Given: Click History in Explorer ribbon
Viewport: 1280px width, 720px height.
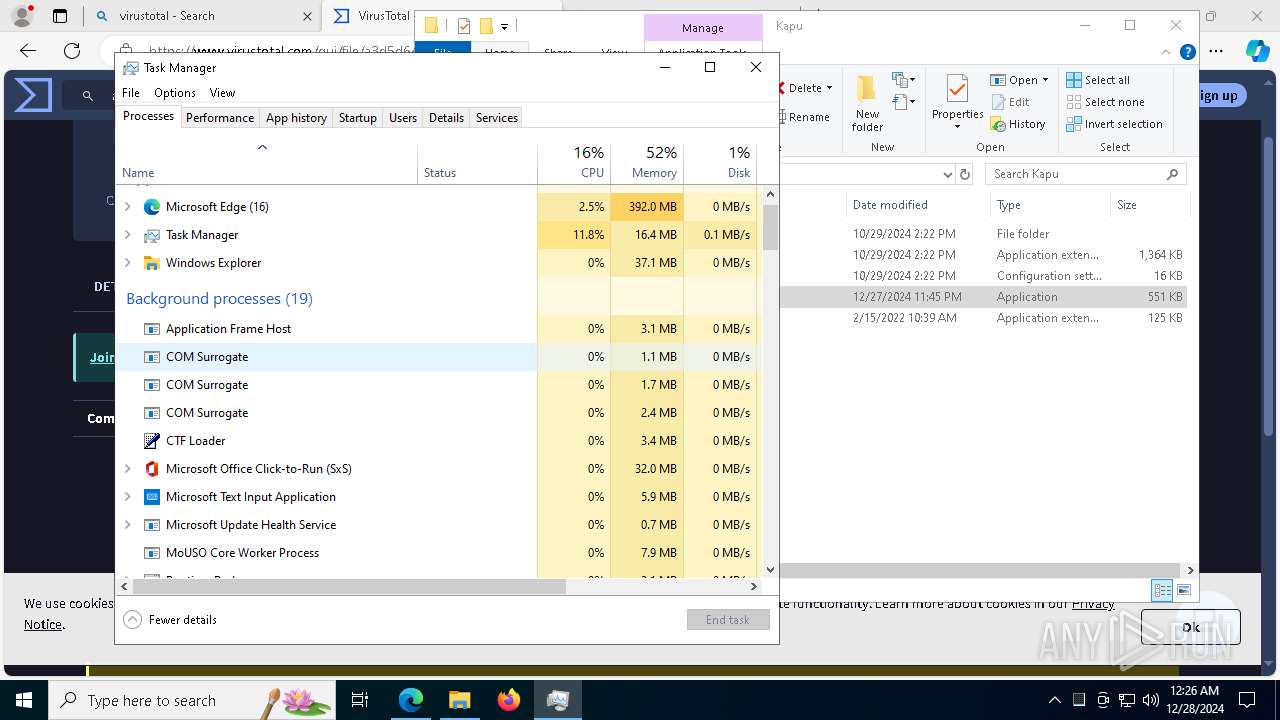Looking at the screenshot, I should 1018,124.
